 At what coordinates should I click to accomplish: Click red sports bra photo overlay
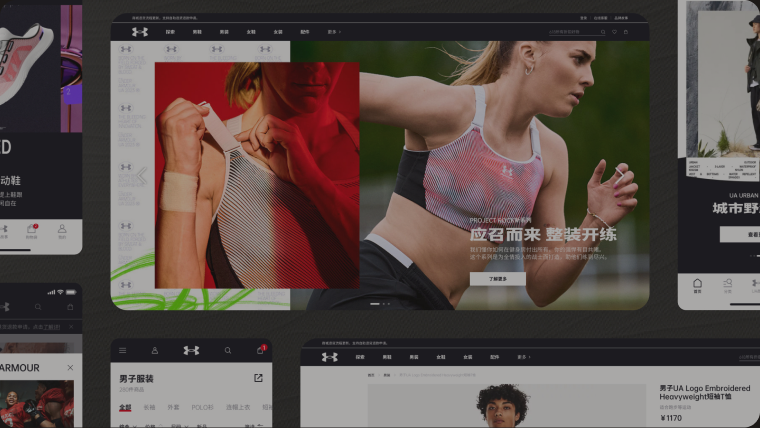(257, 175)
